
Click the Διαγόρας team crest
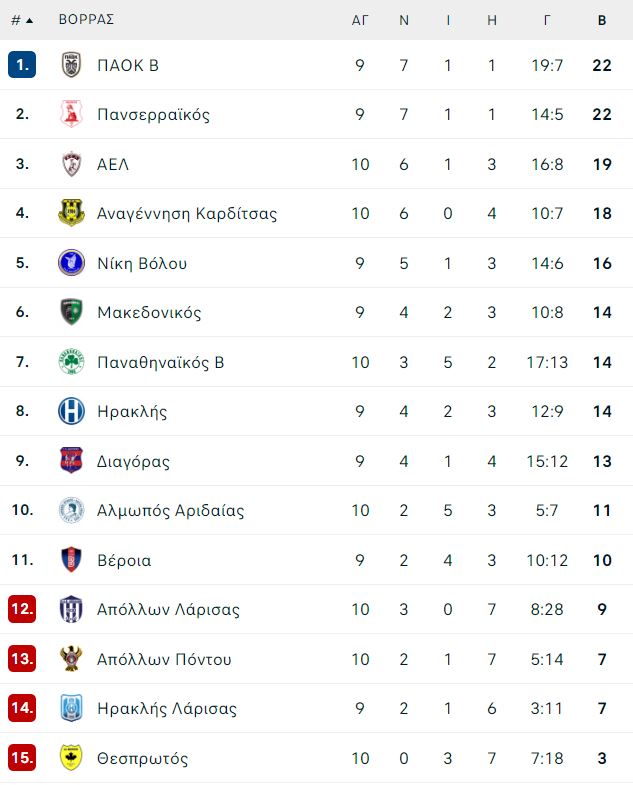(x=71, y=460)
